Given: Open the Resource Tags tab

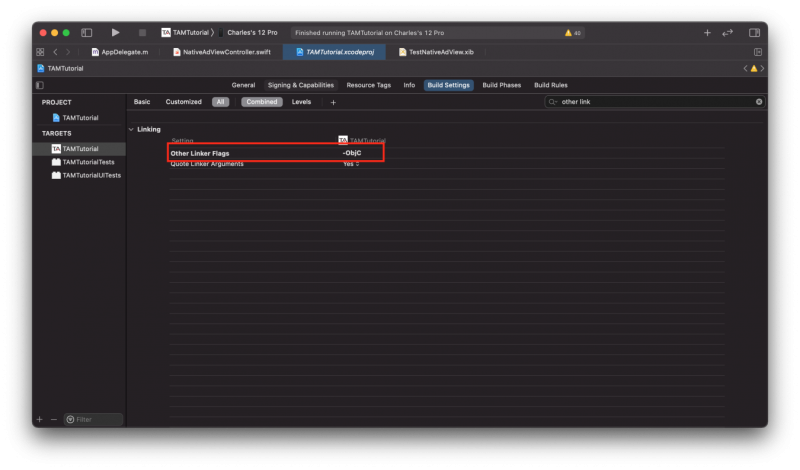Looking at the screenshot, I should point(368,85).
